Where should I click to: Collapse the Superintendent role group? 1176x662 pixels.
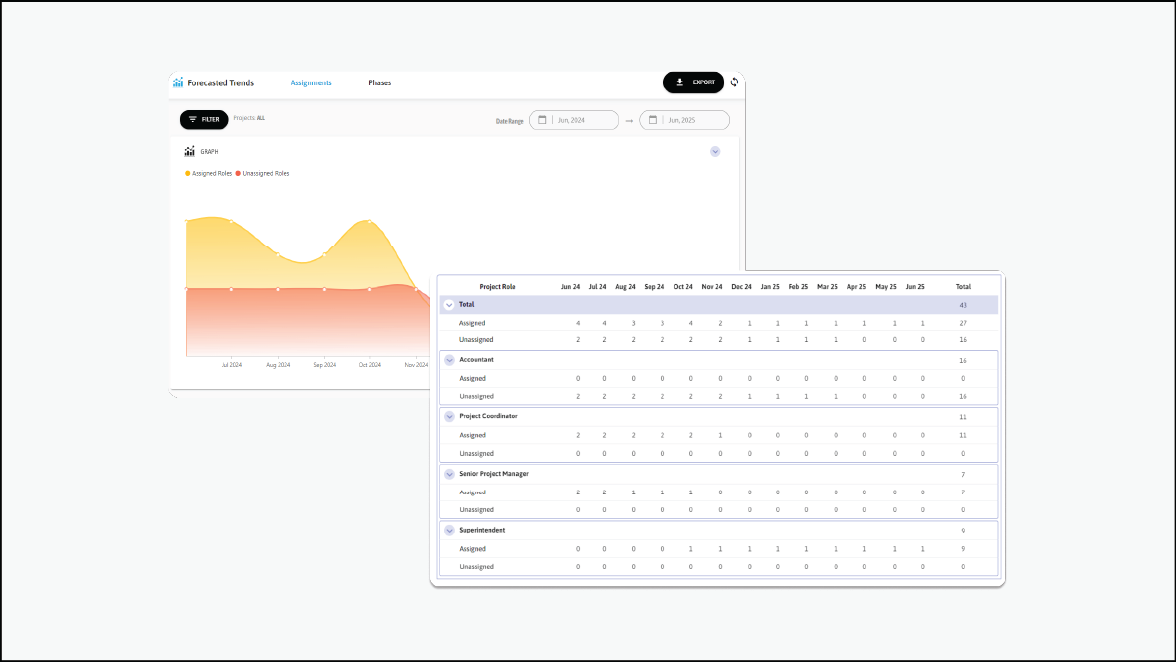click(x=450, y=530)
